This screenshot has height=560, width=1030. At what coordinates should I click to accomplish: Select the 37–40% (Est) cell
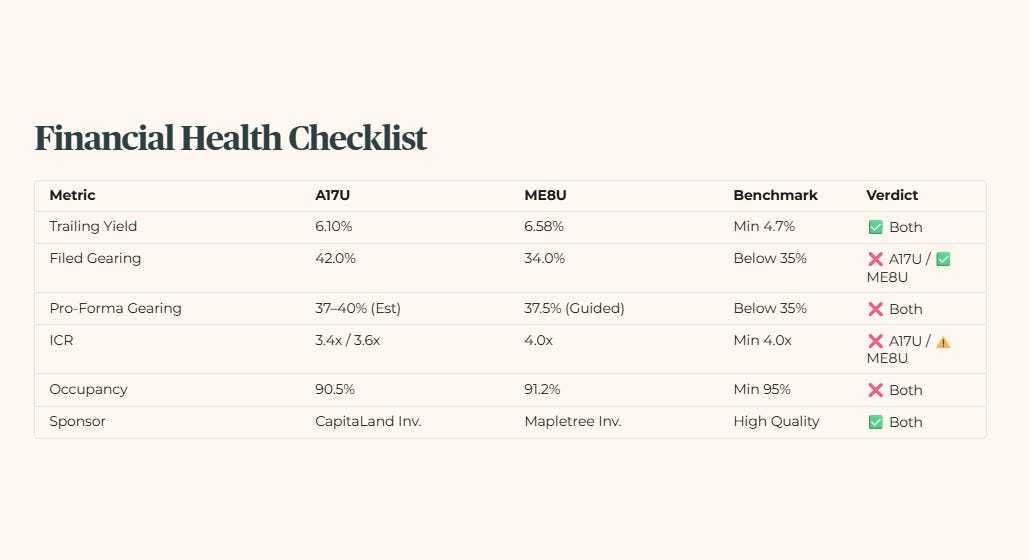pyautogui.click(x=358, y=309)
